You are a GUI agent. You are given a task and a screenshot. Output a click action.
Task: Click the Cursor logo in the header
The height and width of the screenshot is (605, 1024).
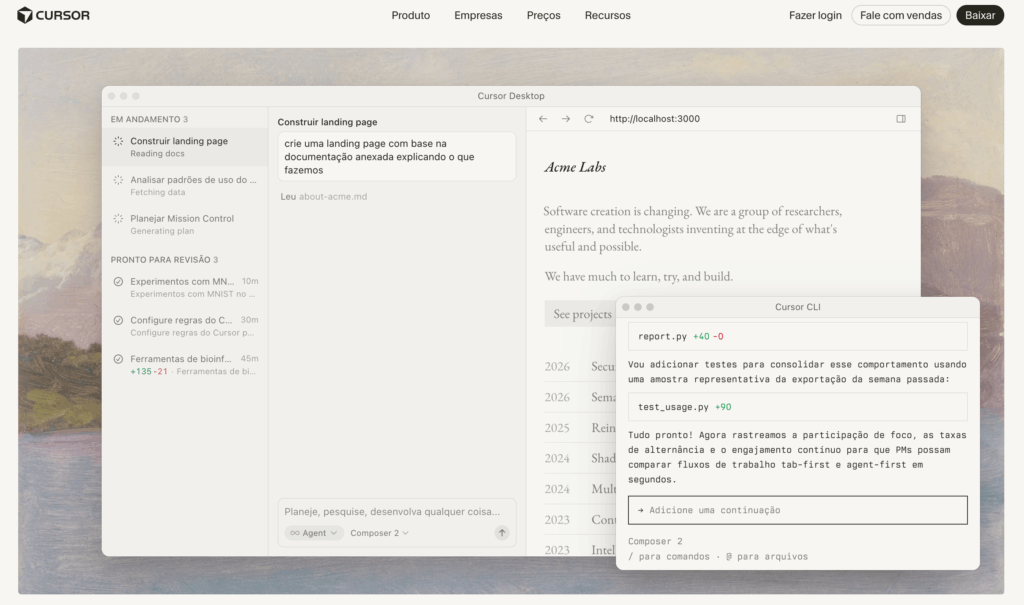point(53,15)
